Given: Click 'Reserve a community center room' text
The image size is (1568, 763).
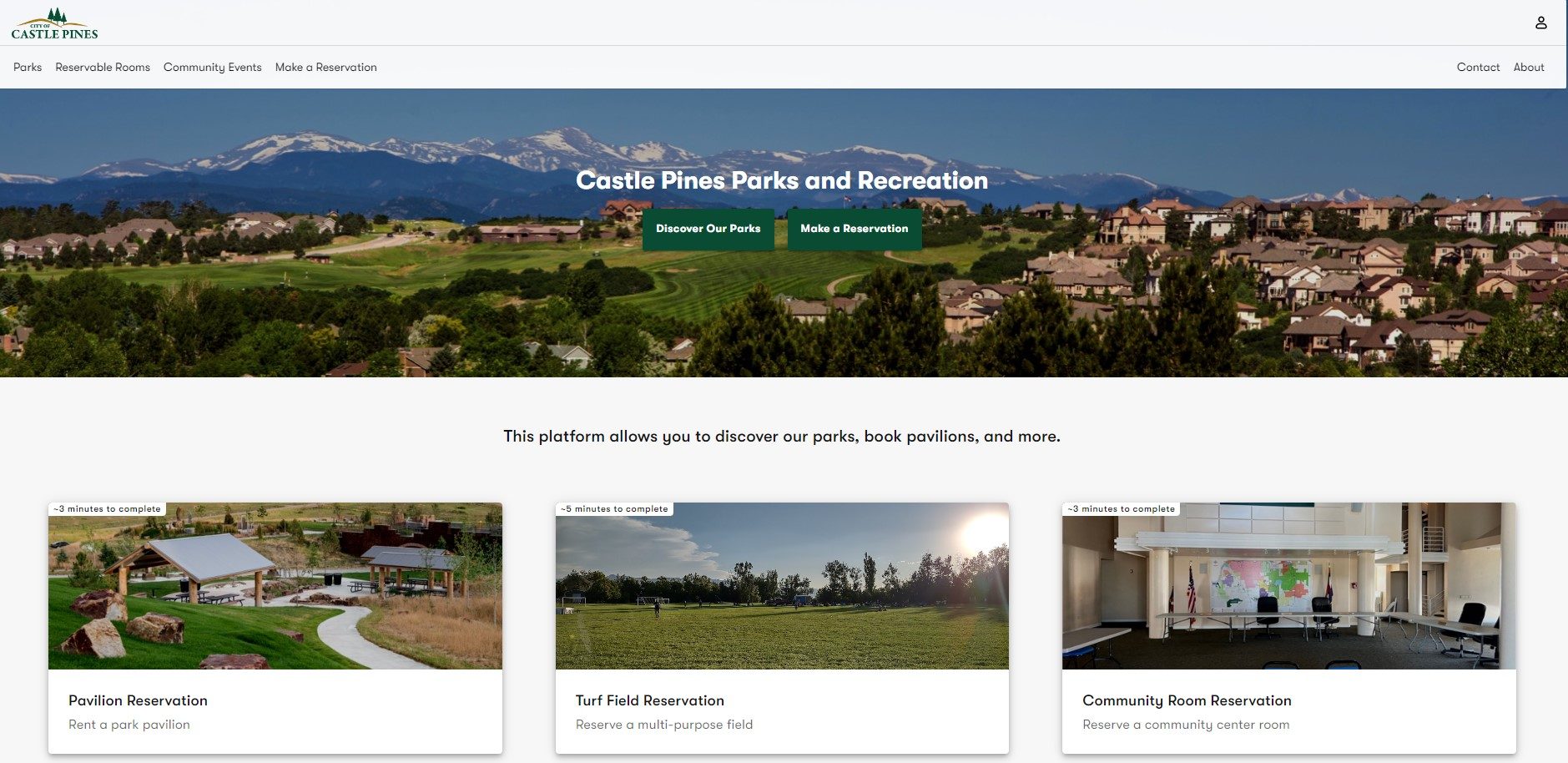Looking at the screenshot, I should coord(1186,725).
